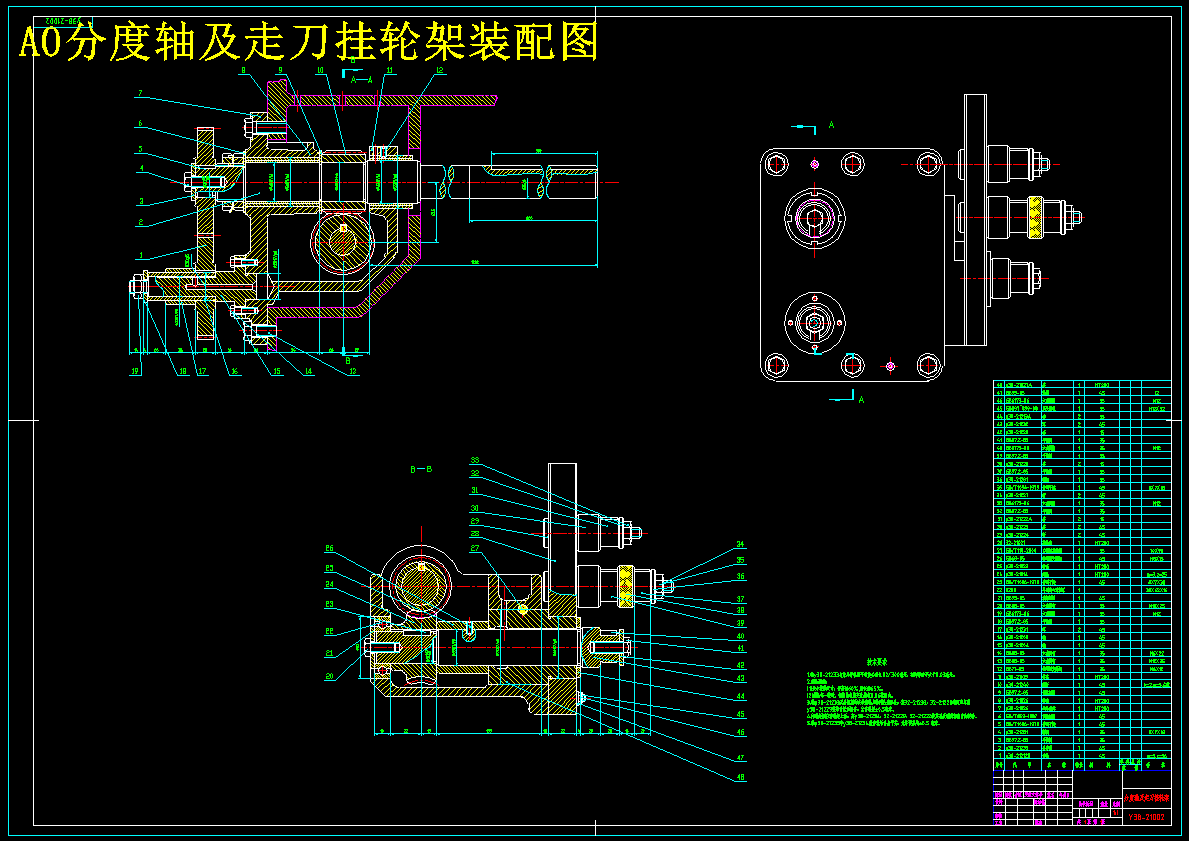The image size is (1189, 841).
Task: Select callout number 37 right of B—B view
Action: (x=740, y=599)
